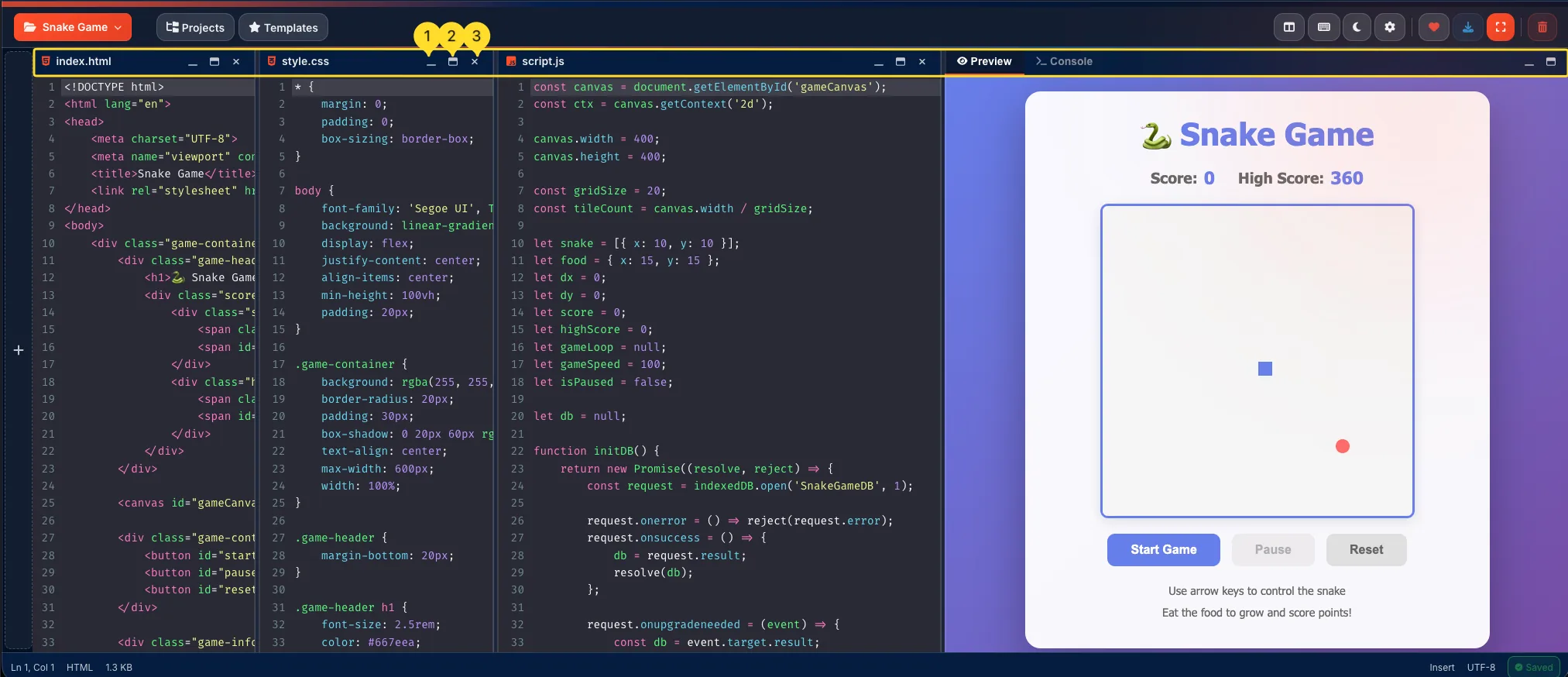The height and width of the screenshot is (677, 1568).
Task: Toggle dark mode with the moon icon
Action: click(1357, 27)
